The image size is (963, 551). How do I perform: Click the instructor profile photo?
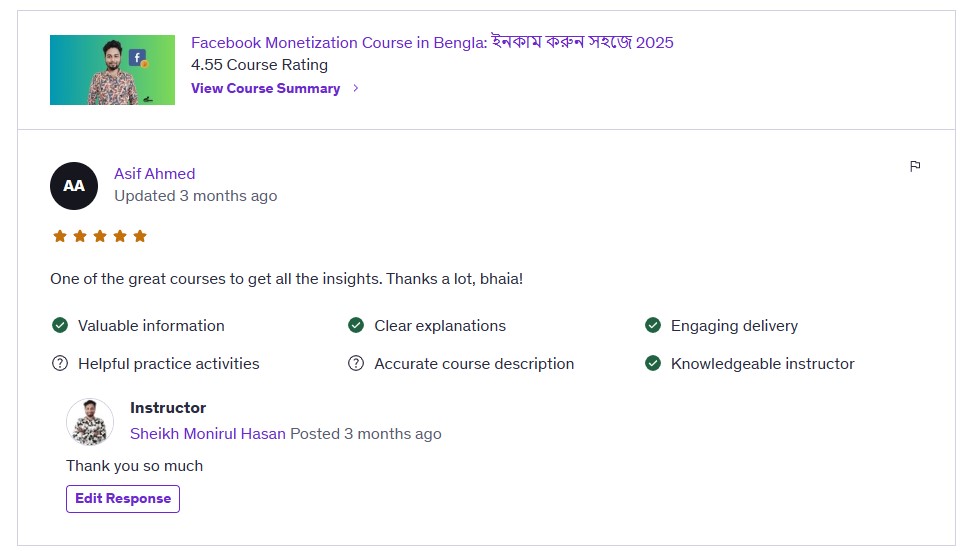click(90, 421)
